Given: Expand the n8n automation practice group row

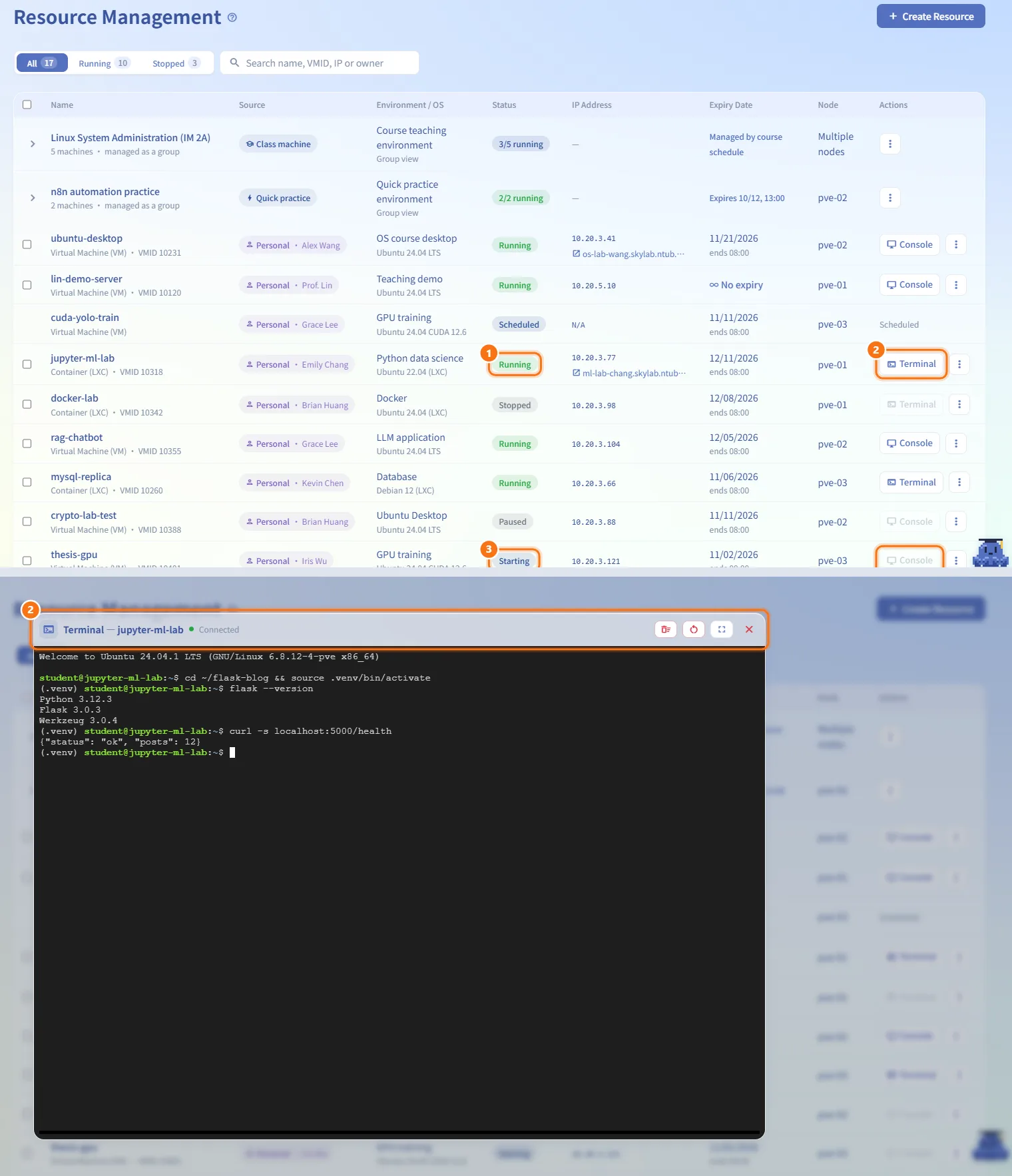Looking at the screenshot, I should 33,198.
